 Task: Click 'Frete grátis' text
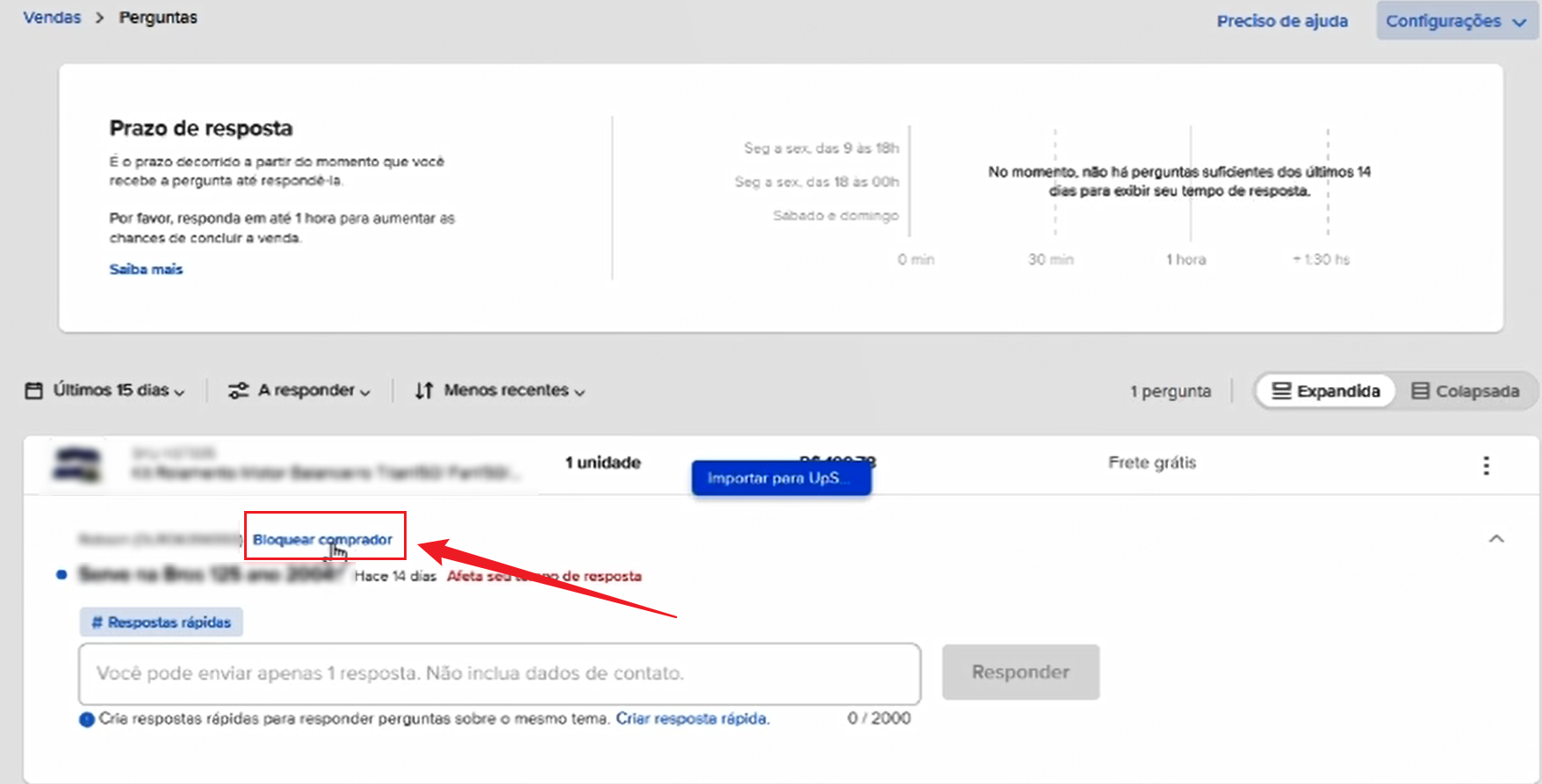click(x=1152, y=463)
